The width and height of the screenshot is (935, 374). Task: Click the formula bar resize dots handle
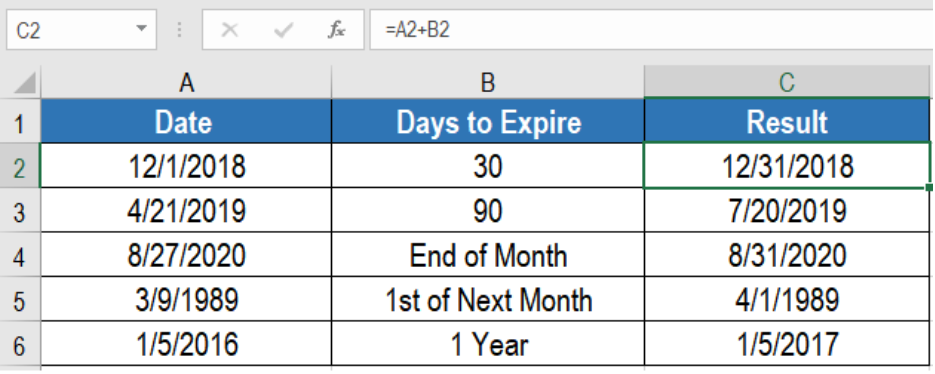(179, 29)
